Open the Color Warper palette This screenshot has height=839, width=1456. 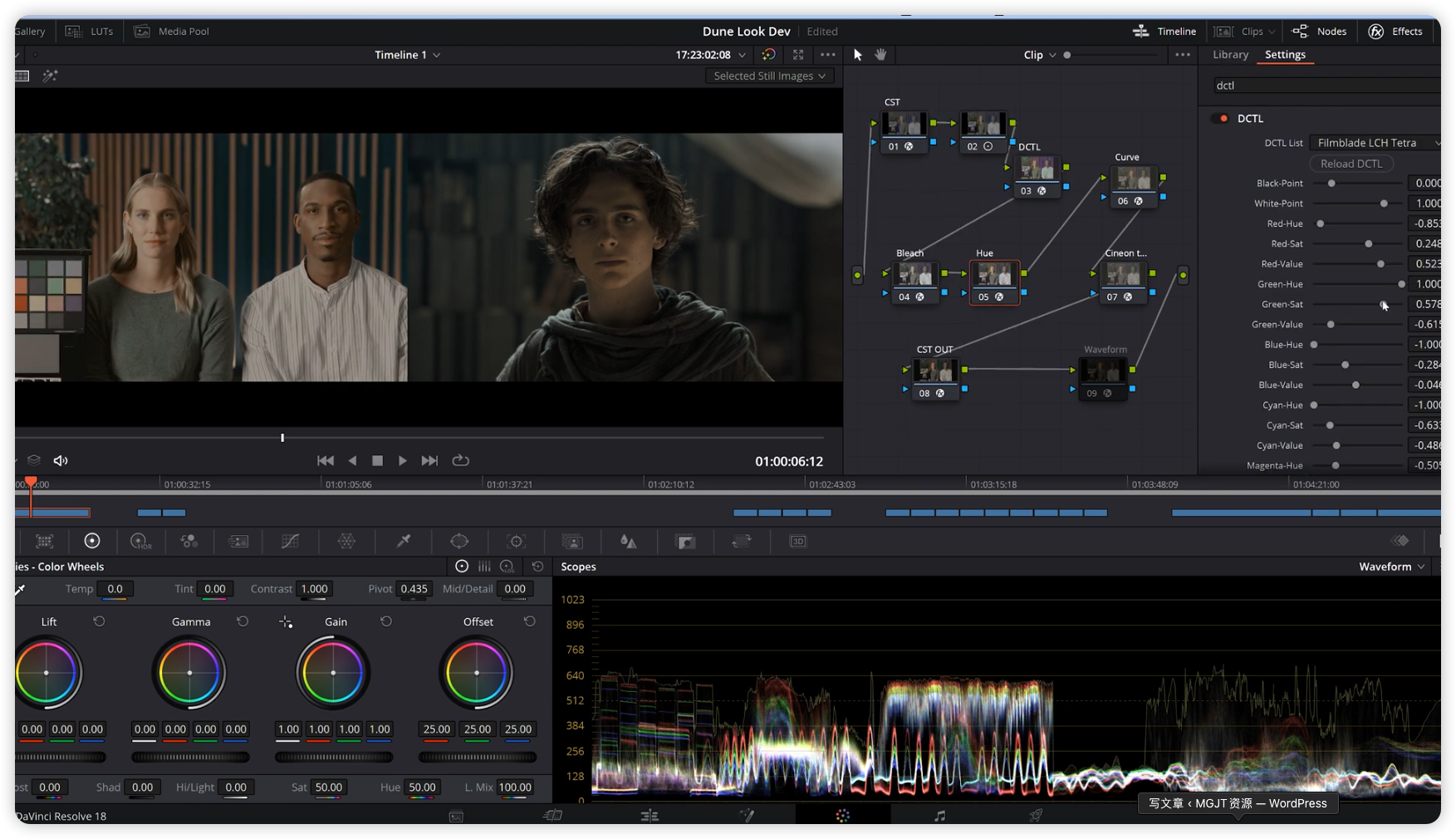tap(346, 542)
